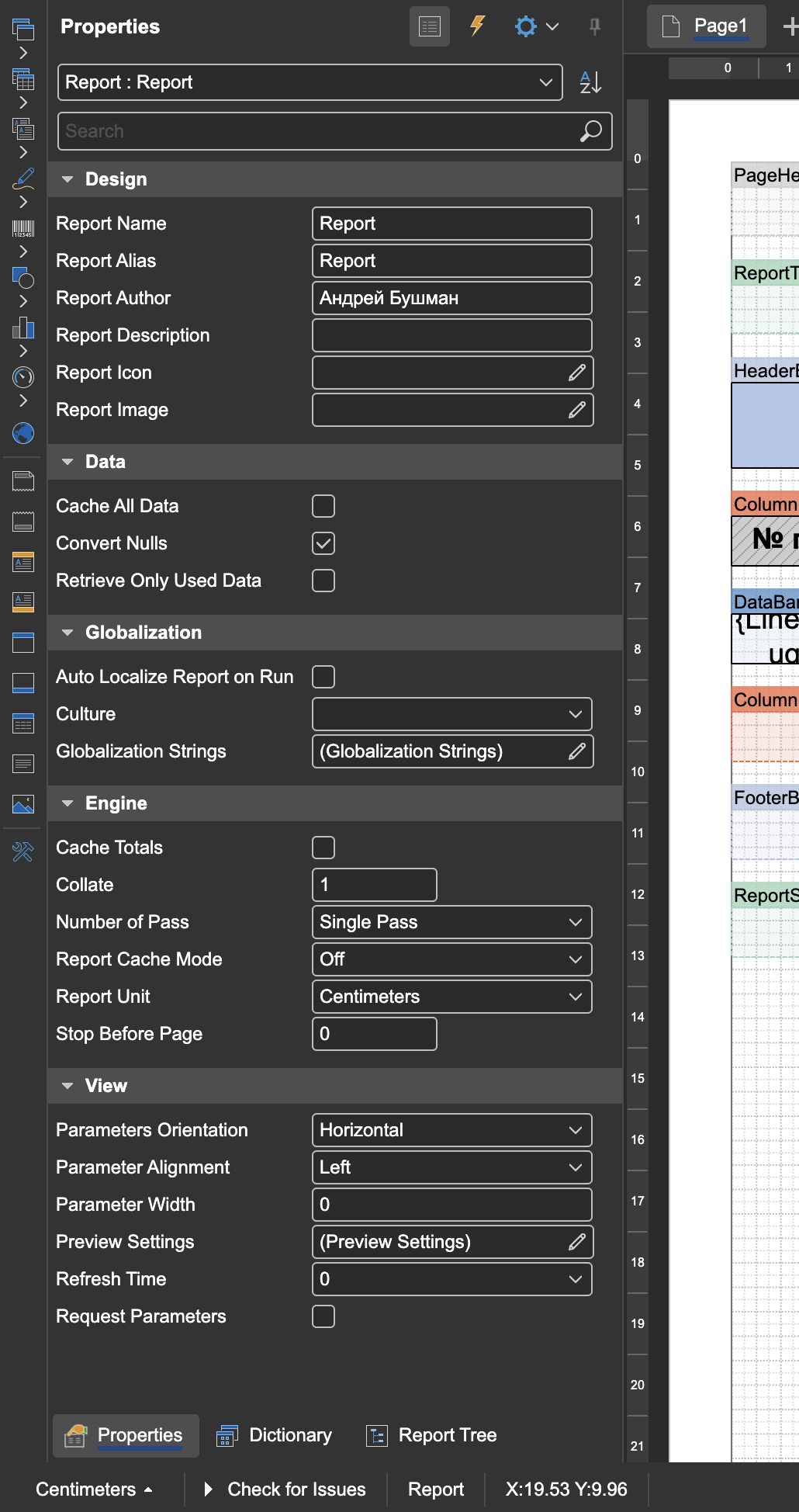
Task: Edit Globalization Strings pencil button
Action: tap(577, 751)
